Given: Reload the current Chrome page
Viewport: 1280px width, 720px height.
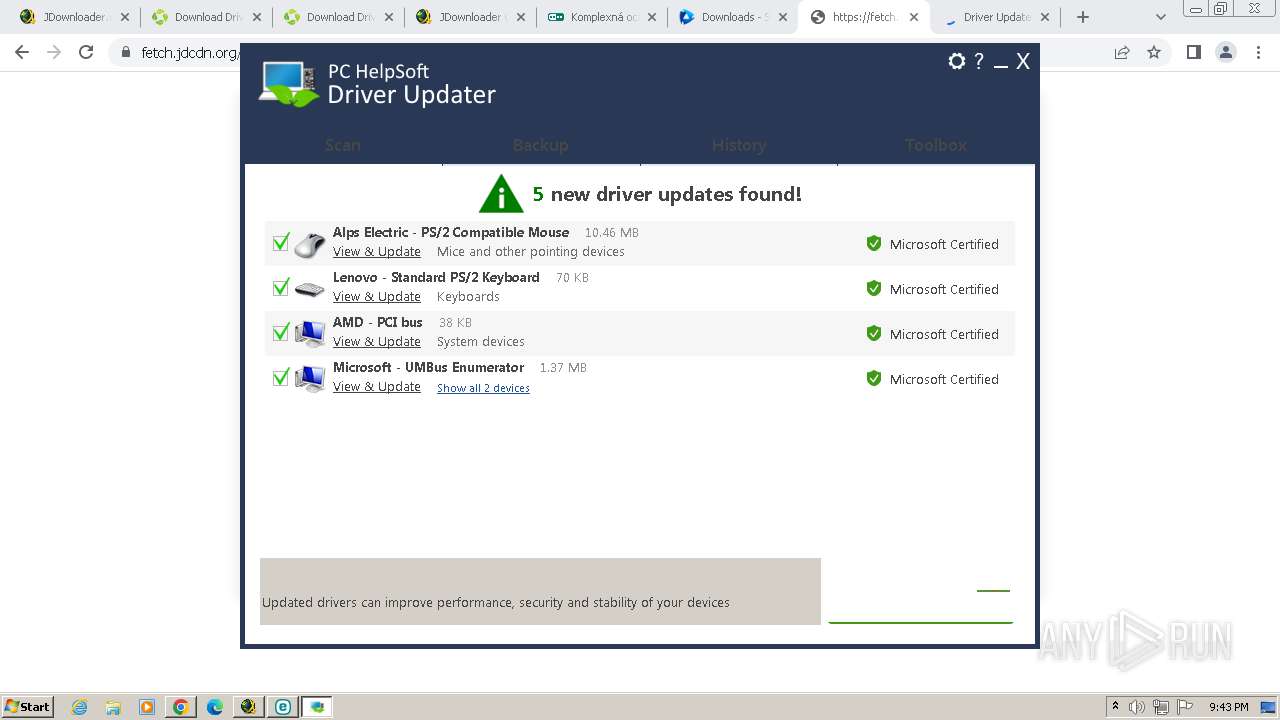Looking at the screenshot, I should [x=86, y=52].
